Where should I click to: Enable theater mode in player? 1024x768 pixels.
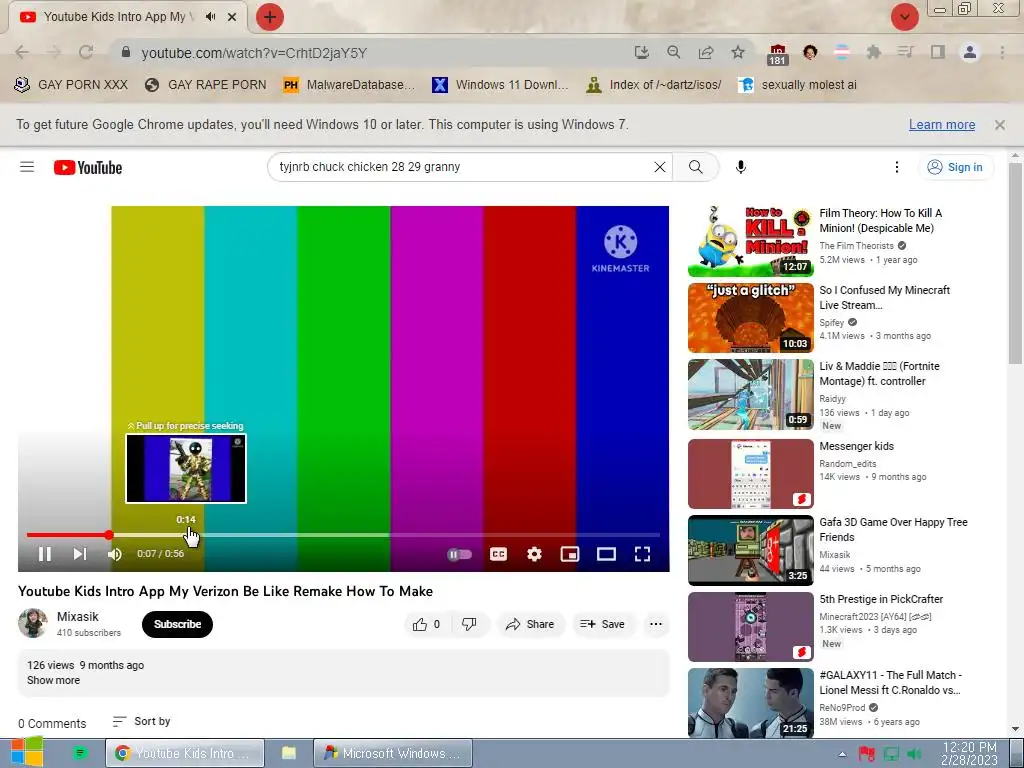click(x=606, y=554)
